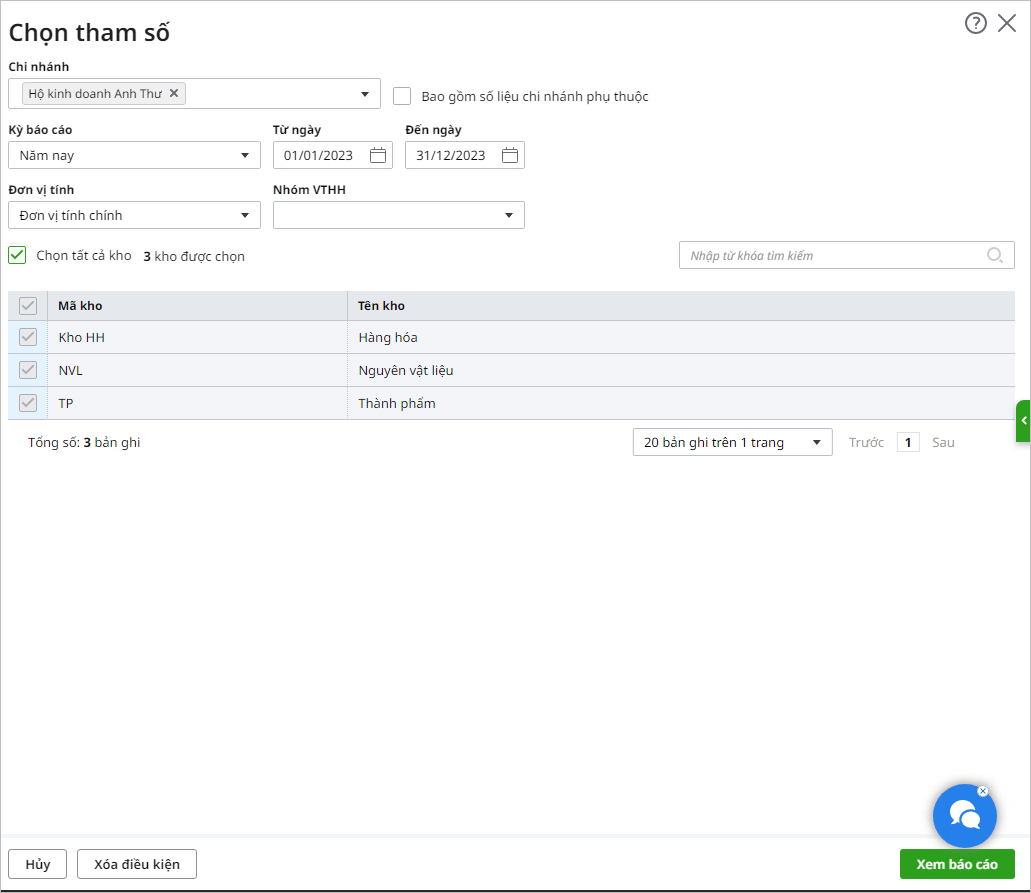
Task: Click the Hủy button
Action: (38, 864)
